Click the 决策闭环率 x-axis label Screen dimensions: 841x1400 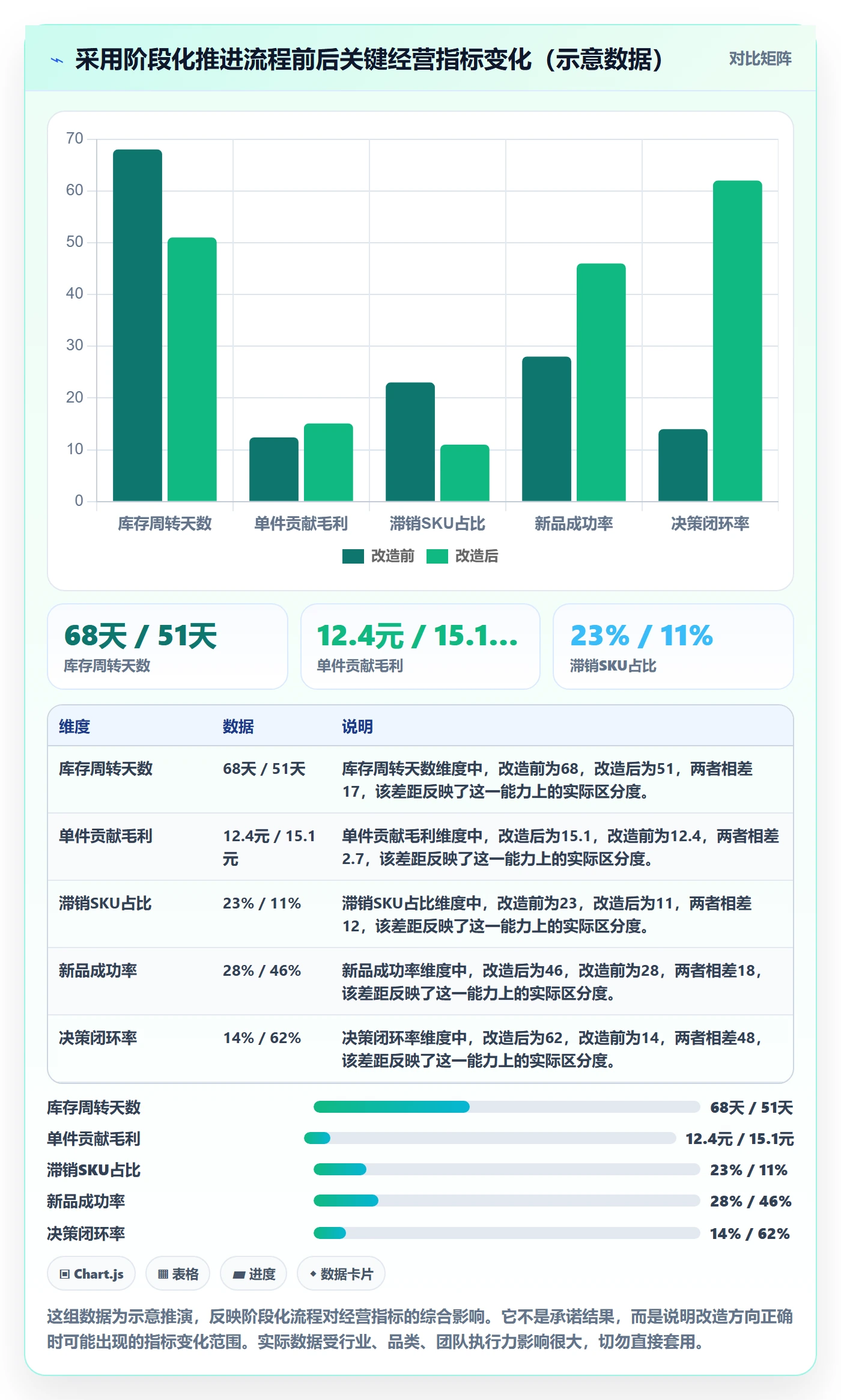coord(710,523)
